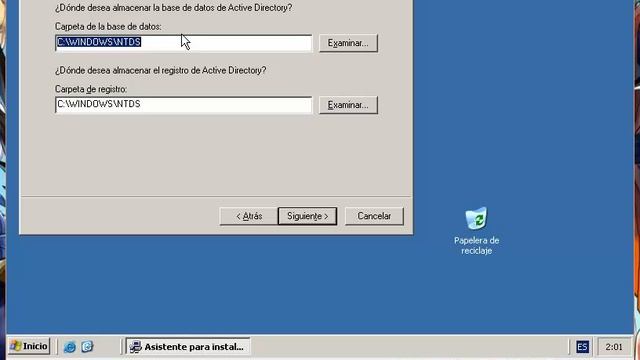Cancel the Active Directory wizard
Image resolution: width=640 pixels, height=360 pixels.
click(x=374, y=216)
